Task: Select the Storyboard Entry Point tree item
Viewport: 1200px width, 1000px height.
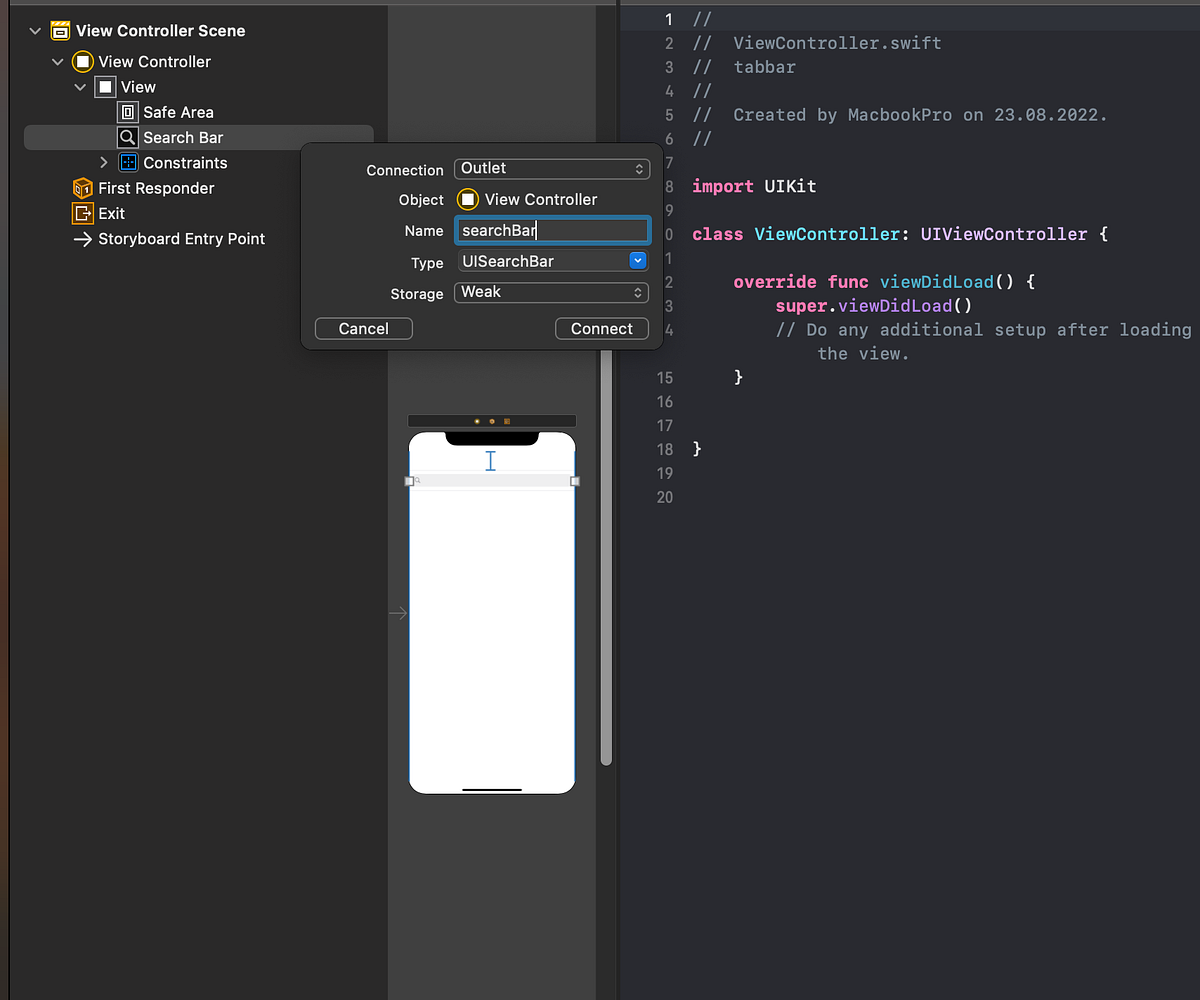Action: click(x=180, y=239)
